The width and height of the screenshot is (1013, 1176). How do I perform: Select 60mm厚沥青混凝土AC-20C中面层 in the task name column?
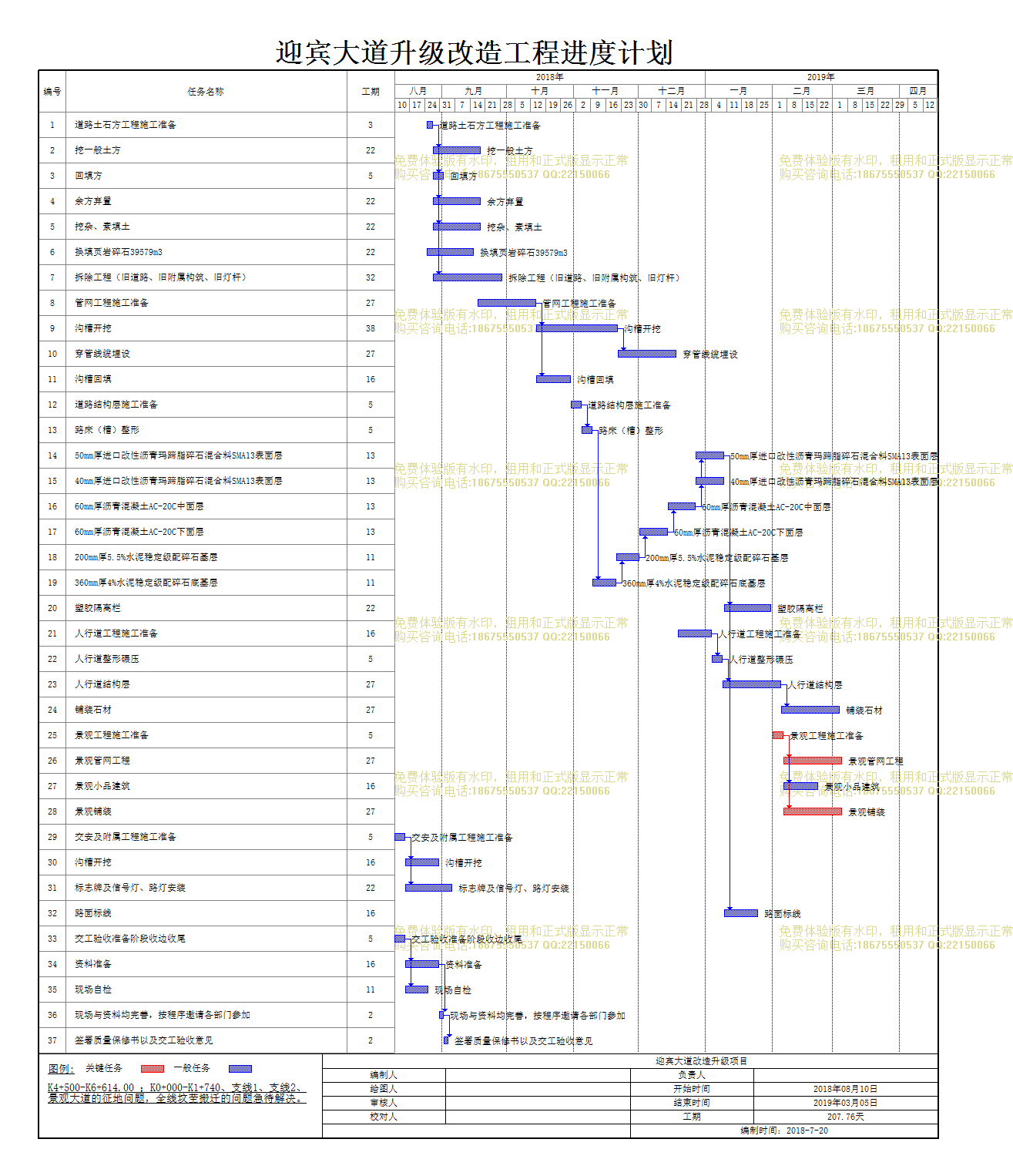[139, 506]
